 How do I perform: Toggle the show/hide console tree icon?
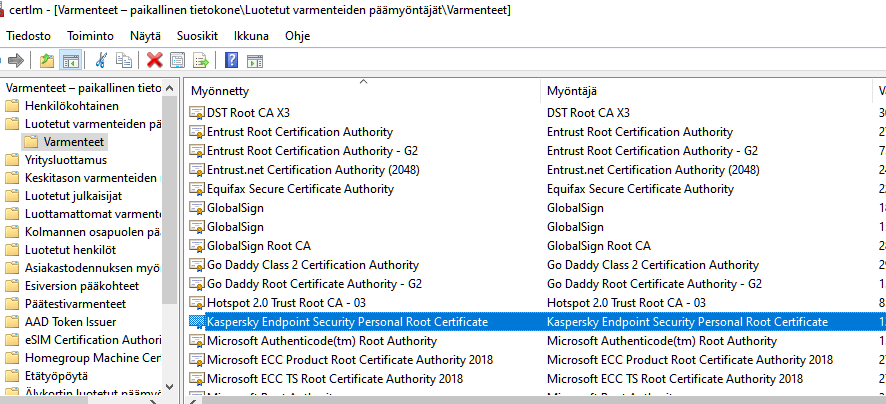point(70,60)
